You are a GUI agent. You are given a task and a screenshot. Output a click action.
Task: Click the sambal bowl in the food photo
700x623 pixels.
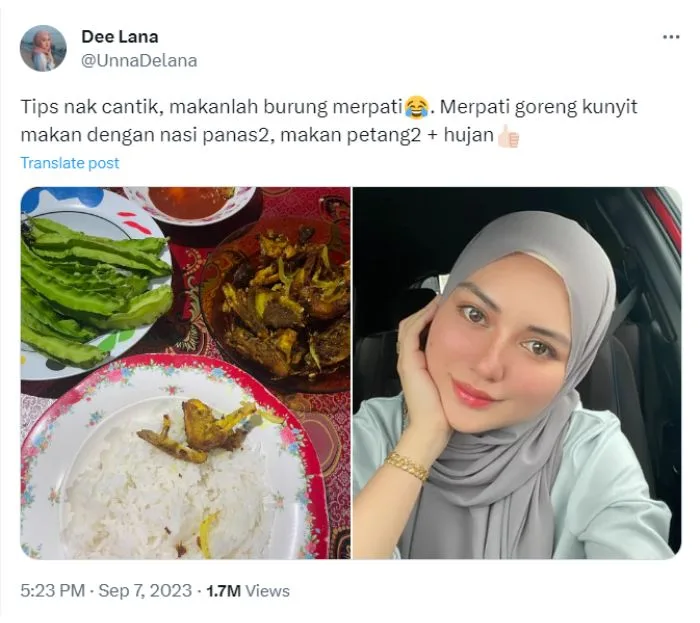pos(190,204)
